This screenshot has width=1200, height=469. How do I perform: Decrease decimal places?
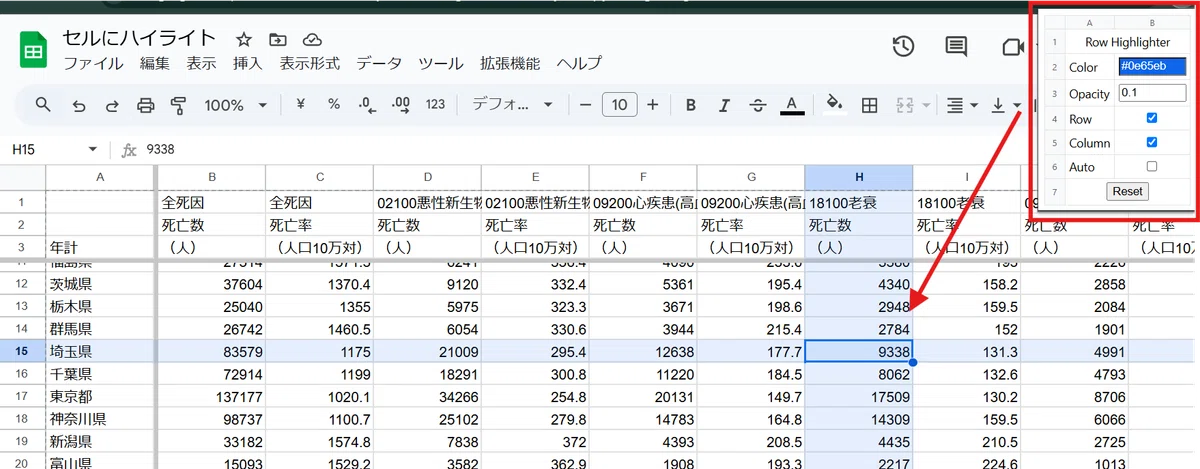tap(367, 105)
